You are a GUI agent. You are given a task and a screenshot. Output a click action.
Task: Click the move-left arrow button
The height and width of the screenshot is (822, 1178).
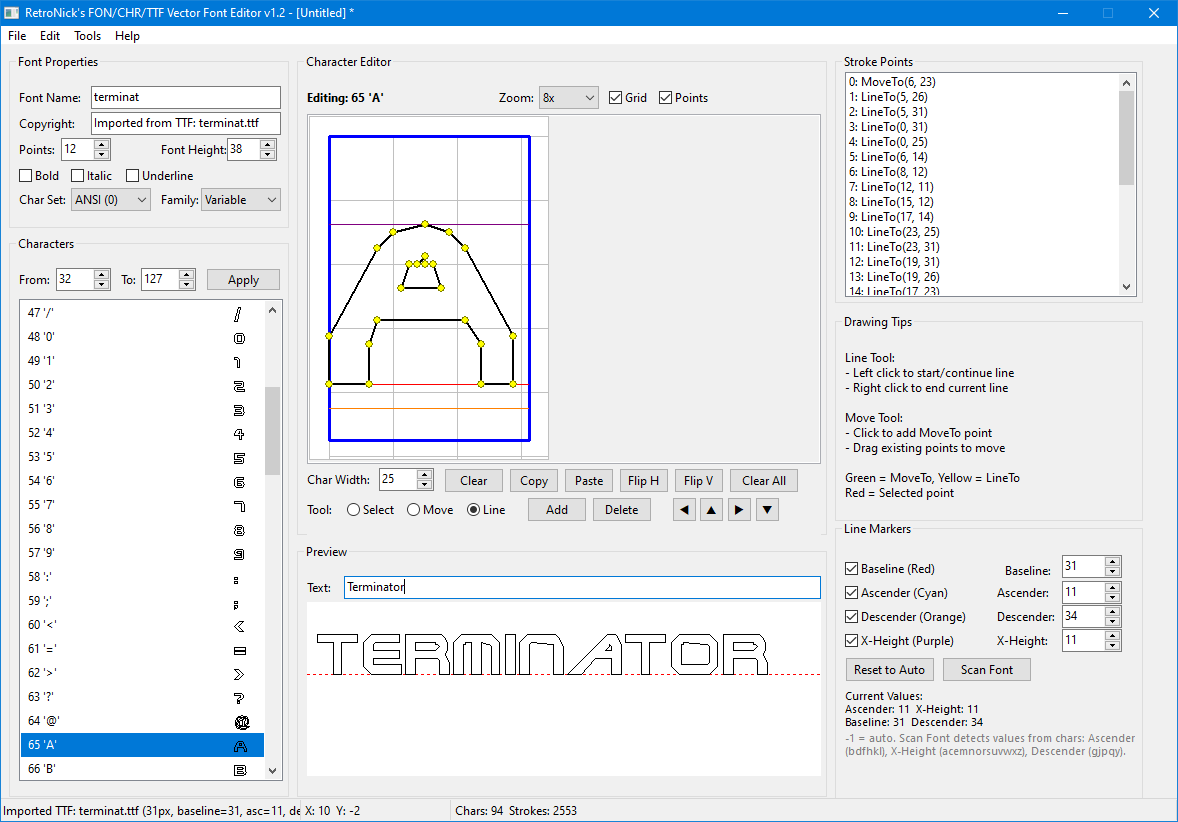(x=684, y=509)
